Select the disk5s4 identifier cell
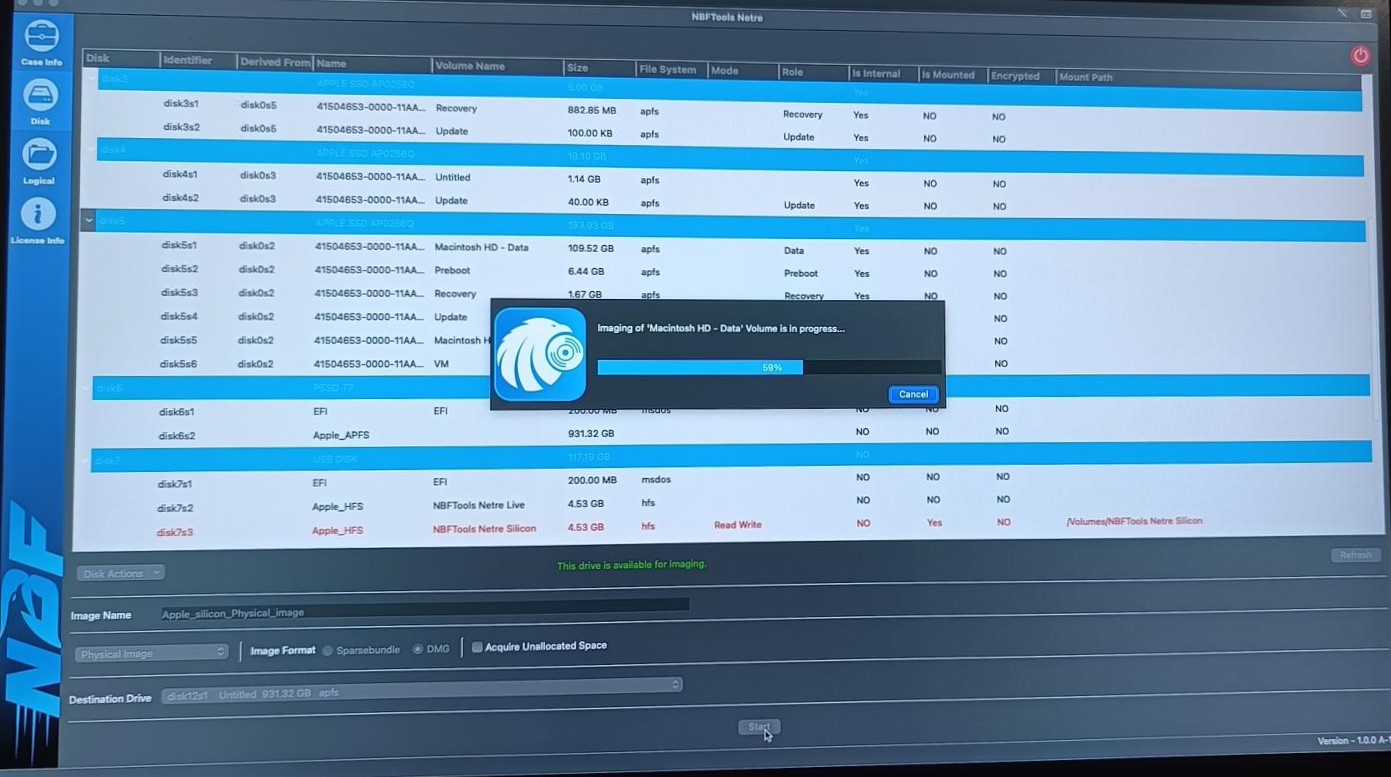Viewport: 1391px width, 777px height. pos(178,317)
